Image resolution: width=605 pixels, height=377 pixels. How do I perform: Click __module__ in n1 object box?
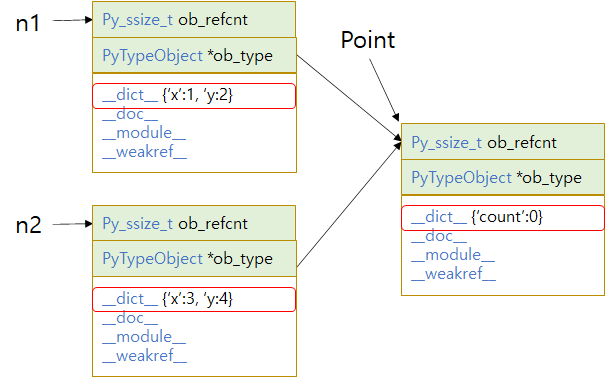point(144,133)
